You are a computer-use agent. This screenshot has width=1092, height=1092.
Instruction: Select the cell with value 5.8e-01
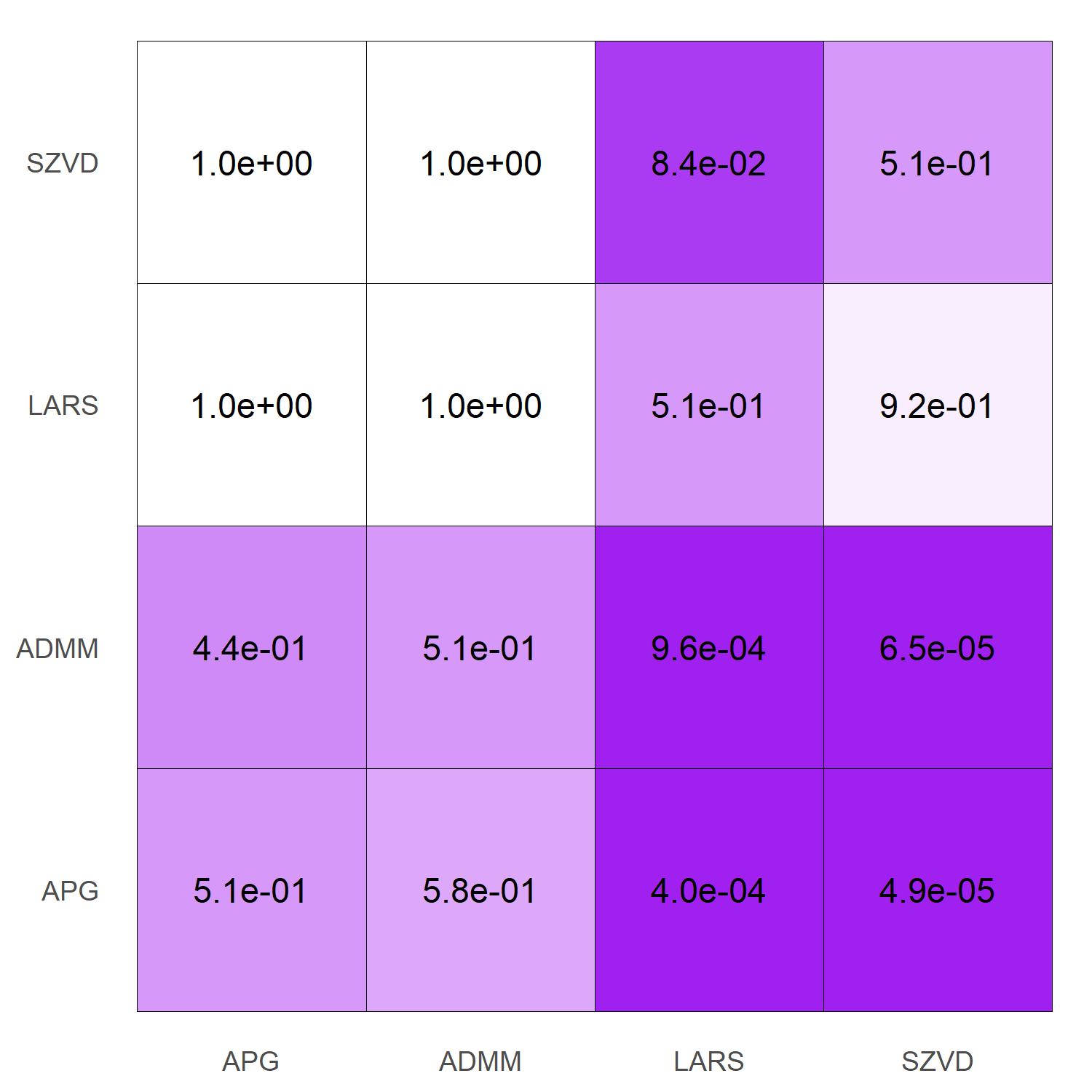(x=480, y=890)
